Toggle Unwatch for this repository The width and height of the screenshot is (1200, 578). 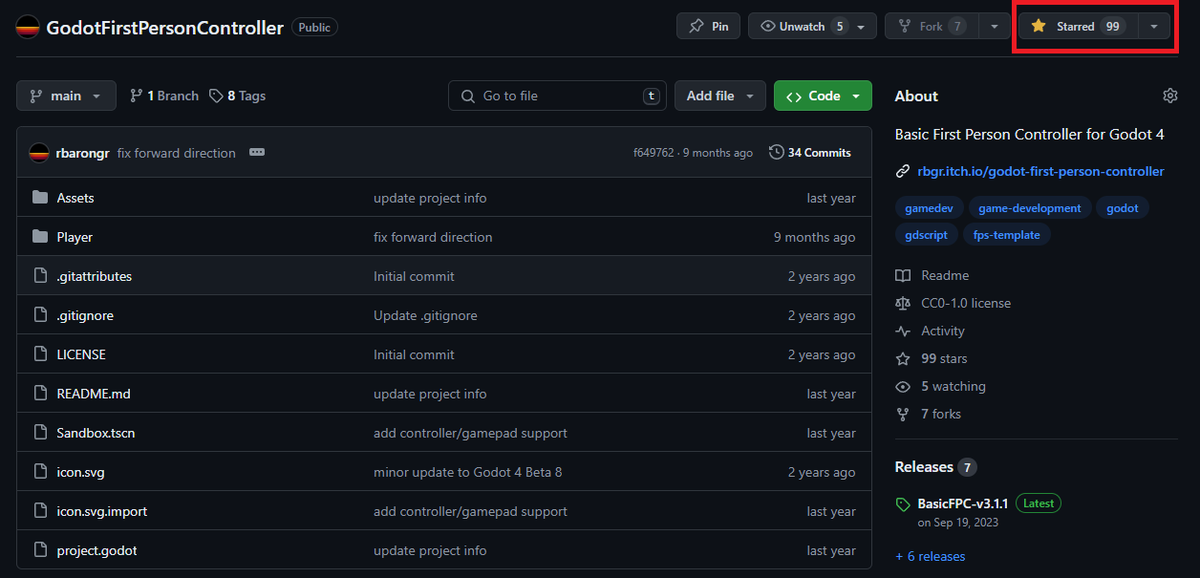[802, 27]
